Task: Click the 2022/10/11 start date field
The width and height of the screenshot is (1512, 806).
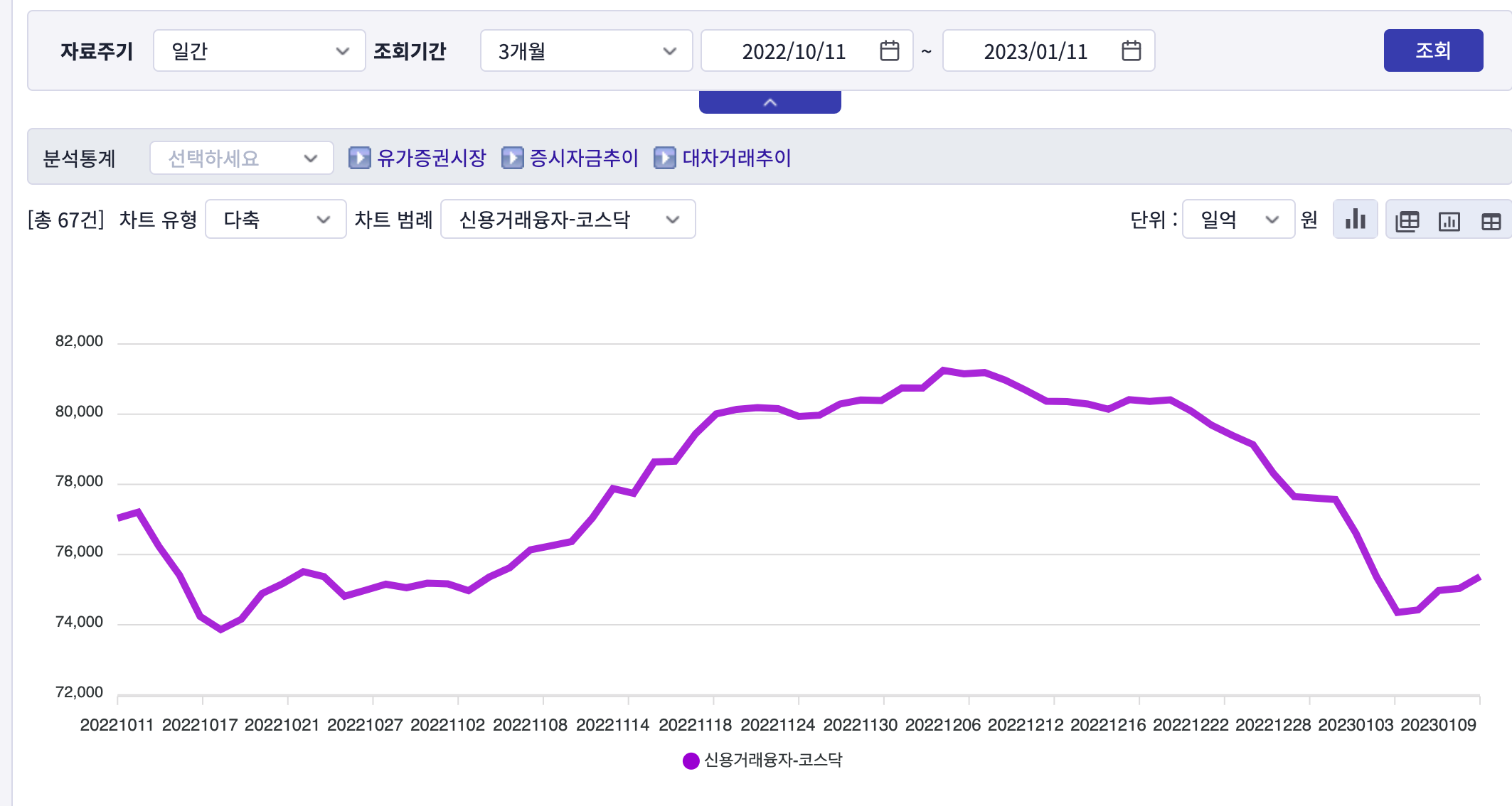Action: [x=793, y=51]
